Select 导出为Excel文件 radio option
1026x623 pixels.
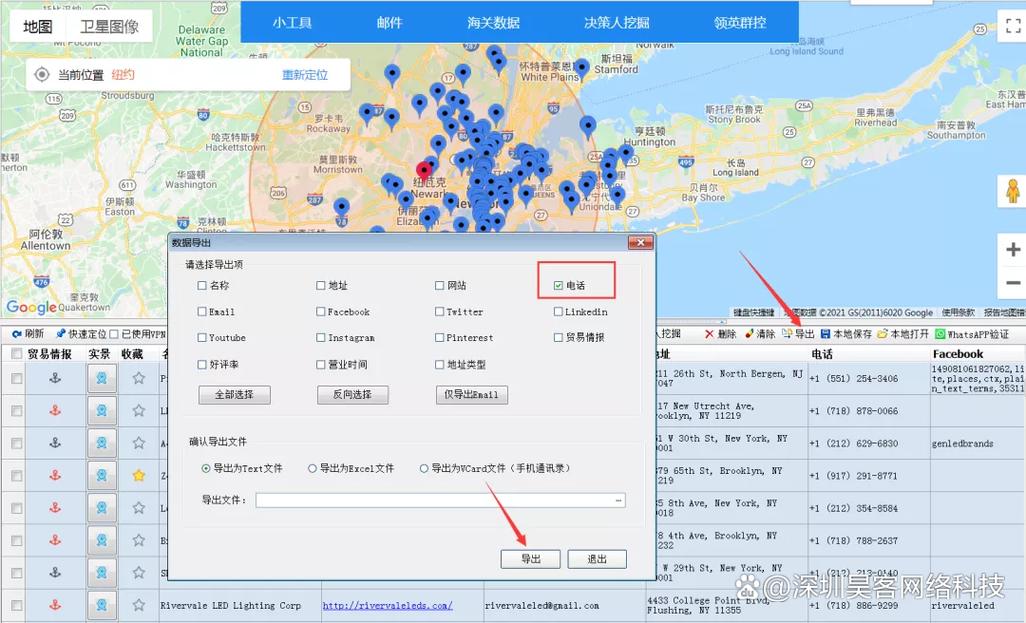click(313, 468)
